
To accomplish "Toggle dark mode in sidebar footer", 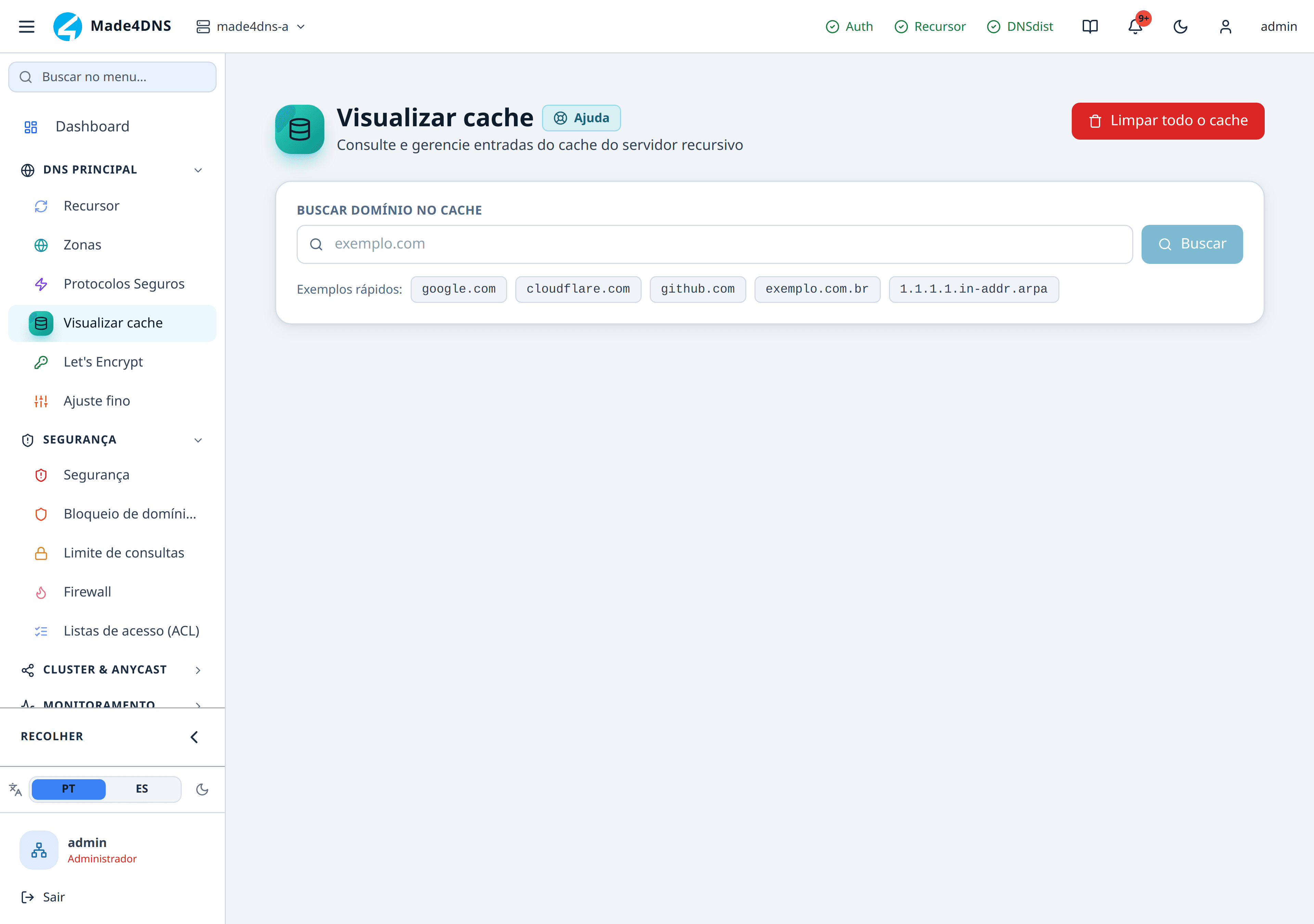I will coord(202,790).
